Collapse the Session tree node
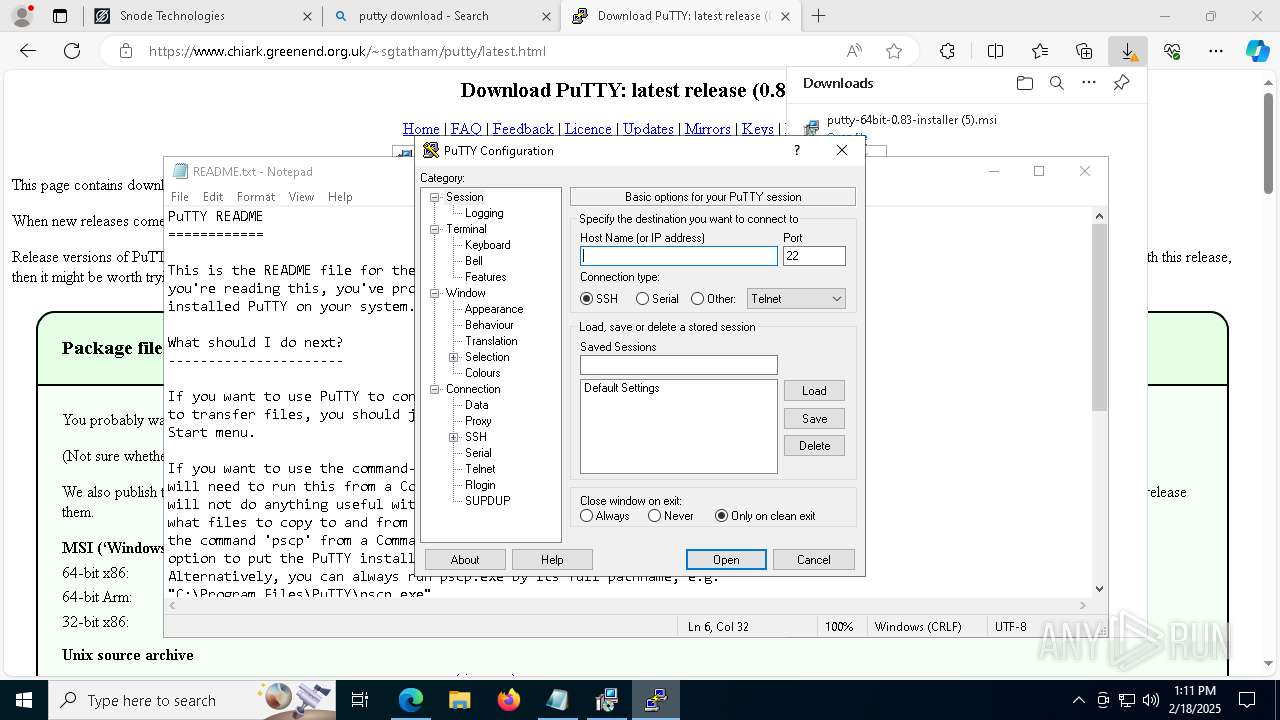Image resolution: width=1280 pixels, height=720 pixels. pos(435,197)
